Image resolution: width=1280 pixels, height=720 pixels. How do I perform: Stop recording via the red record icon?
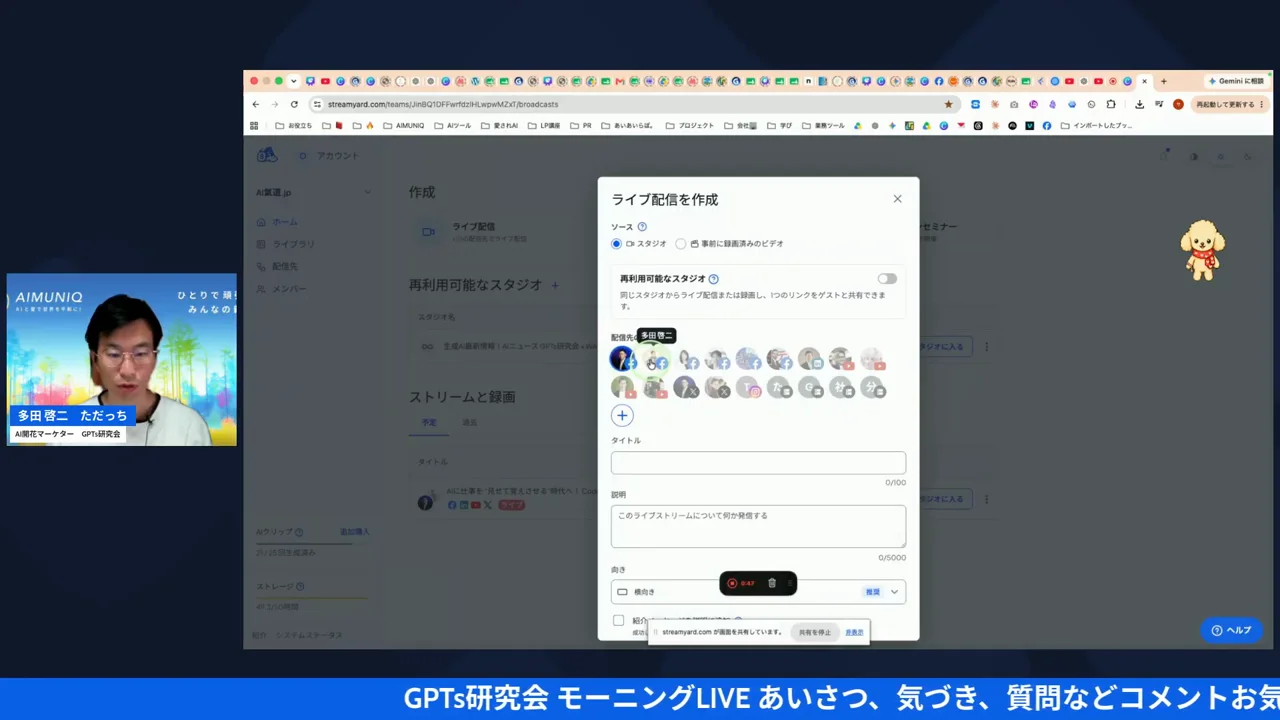point(732,583)
